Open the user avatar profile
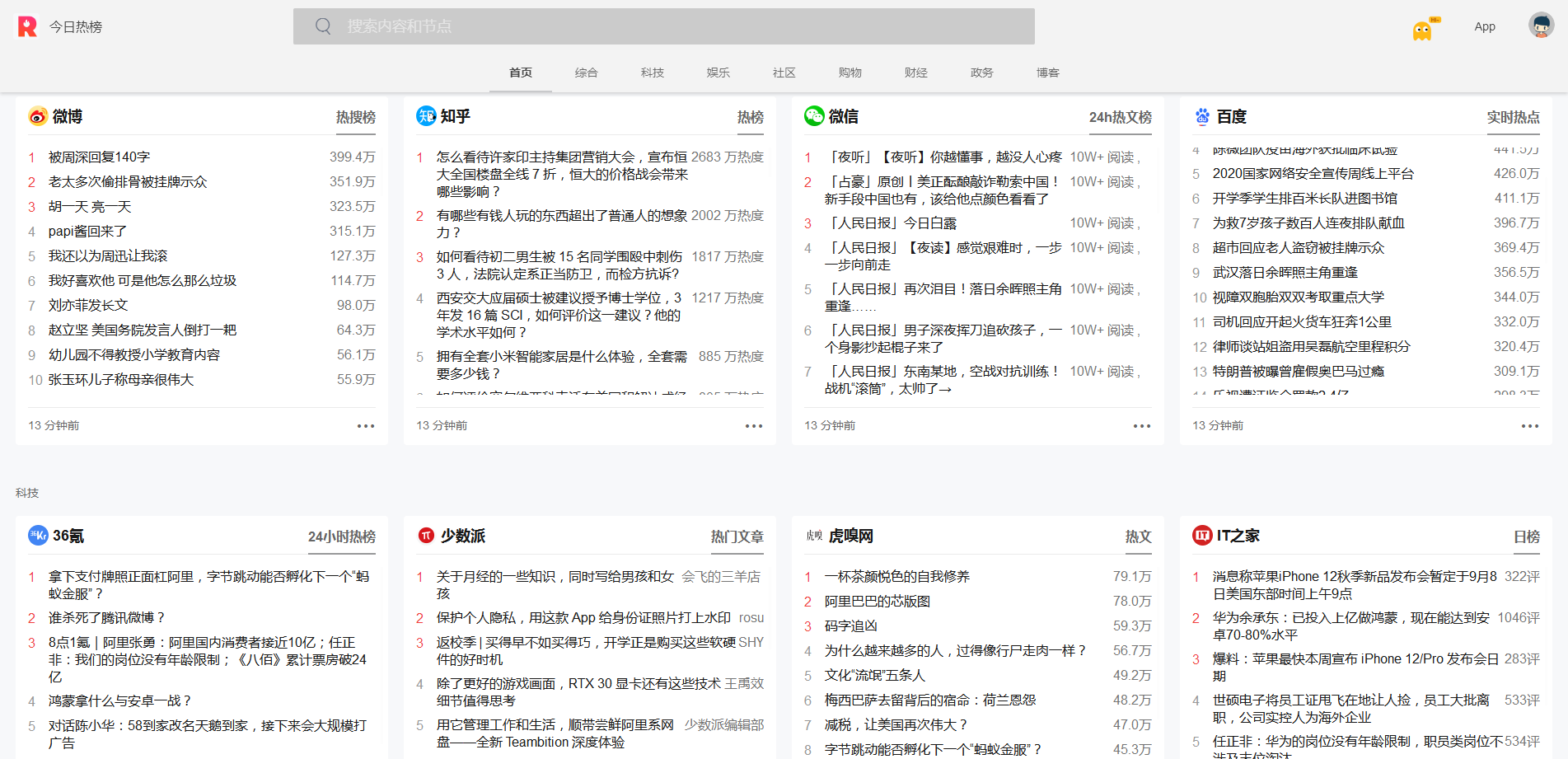Screen dimensions: 1568x759 tap(1541, 26)
